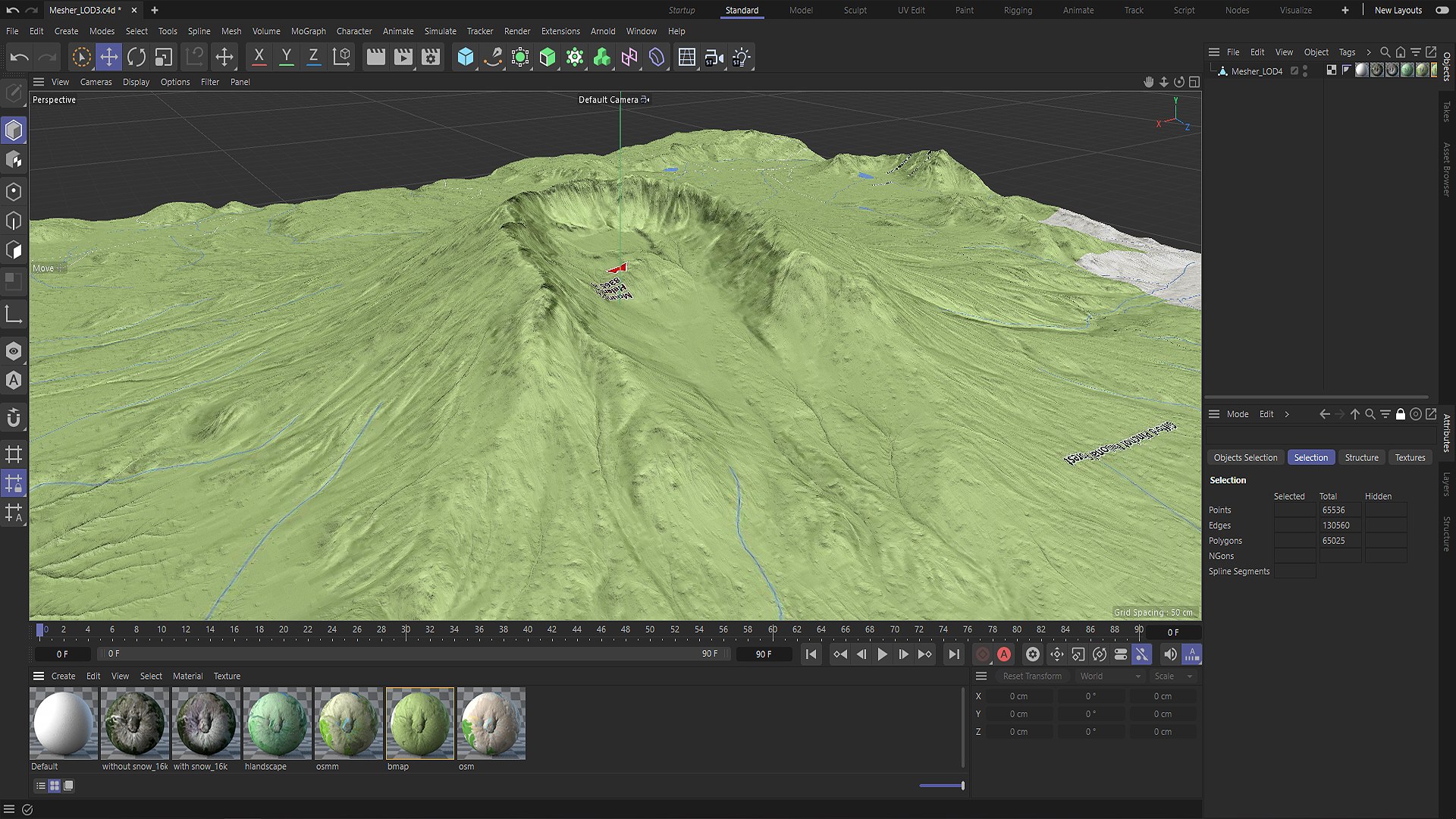Click the Volume Builder icon
Viewport: 1456px width, 819px height.
tap(602, 57)
